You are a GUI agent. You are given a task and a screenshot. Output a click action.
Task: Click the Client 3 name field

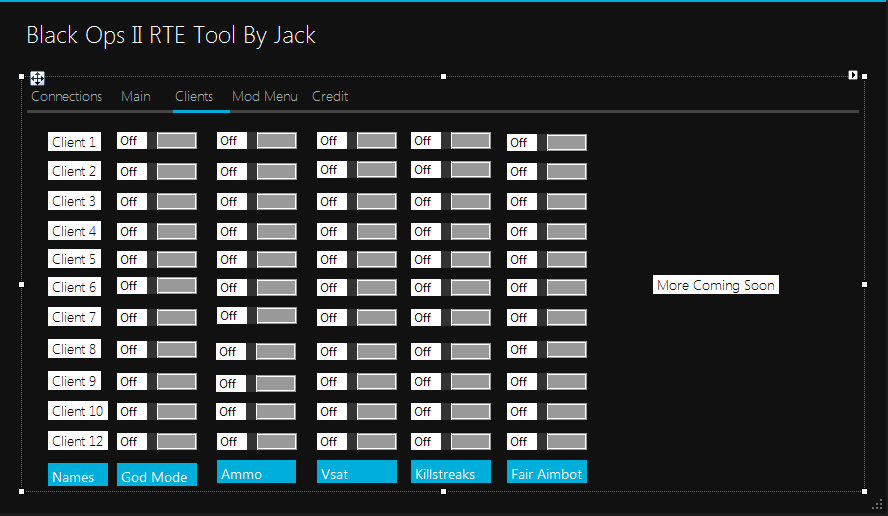(x=74, y=201)
